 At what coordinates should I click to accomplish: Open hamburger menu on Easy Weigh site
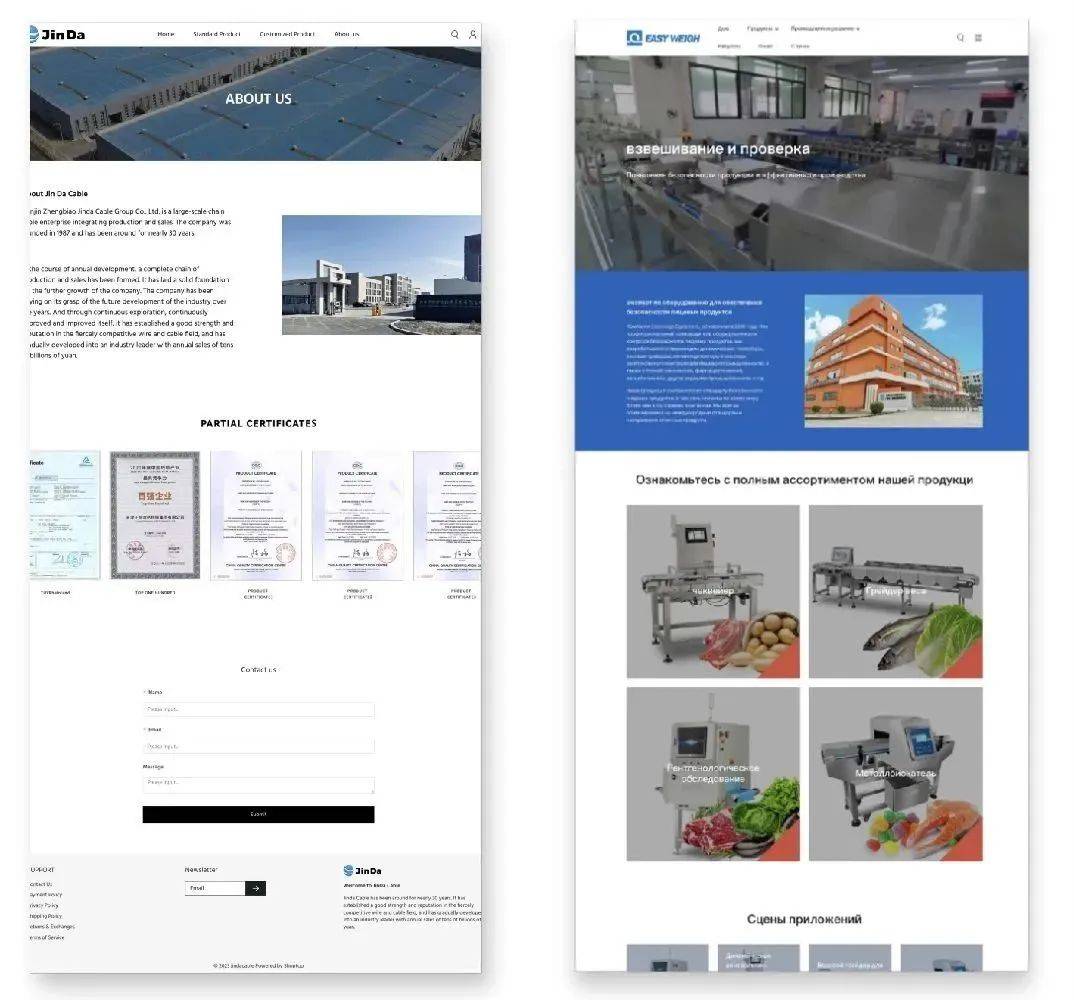(978, 38)
